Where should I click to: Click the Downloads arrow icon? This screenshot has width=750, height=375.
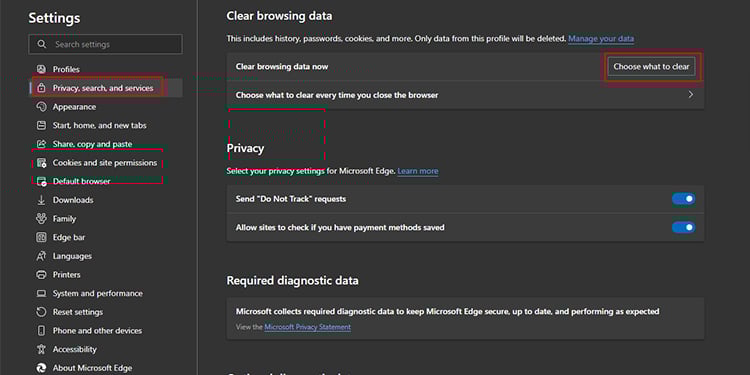(42, 200)
